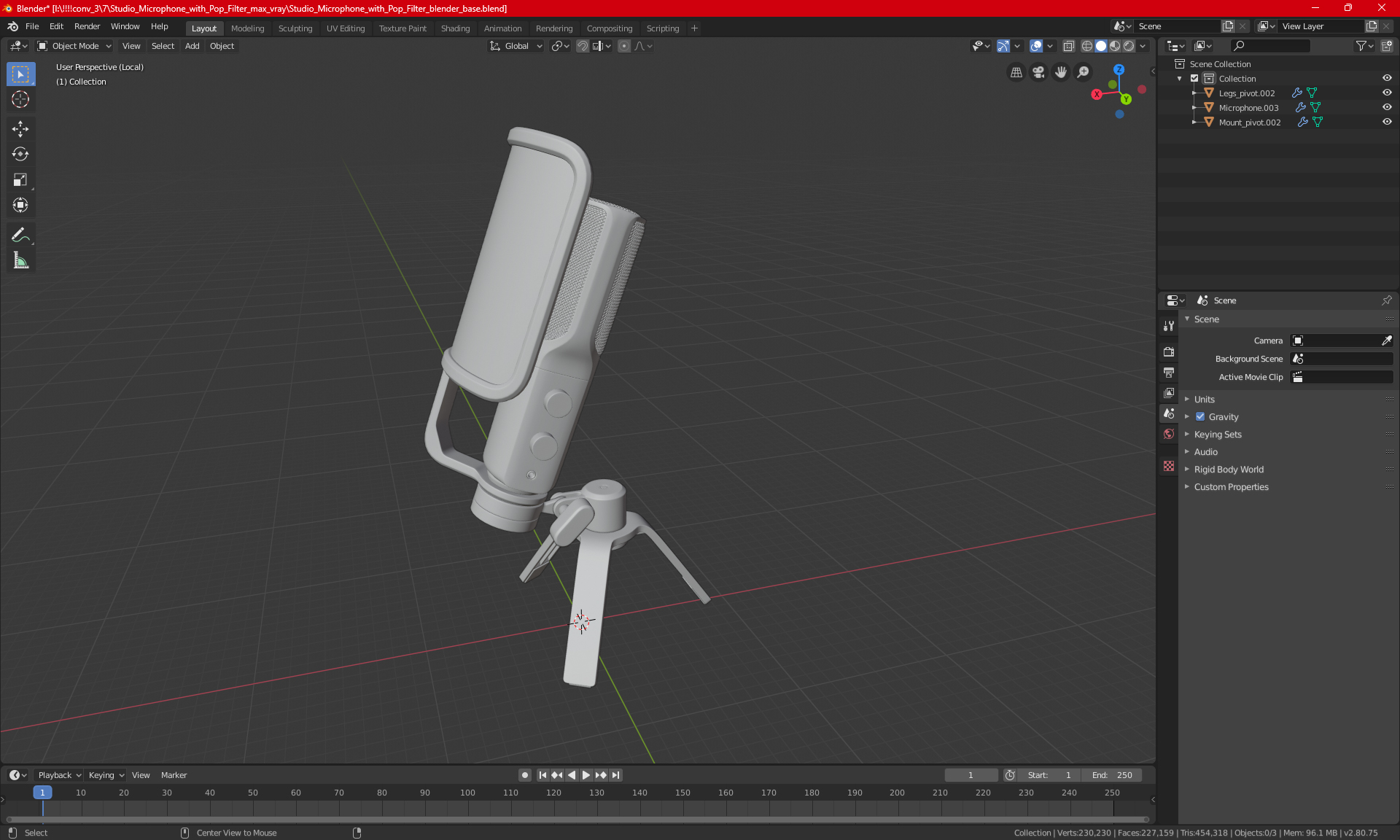Viewport: 1400px width, 840px height.
Task: Click the camera view icon
Action: click(x=1038, y=72)
